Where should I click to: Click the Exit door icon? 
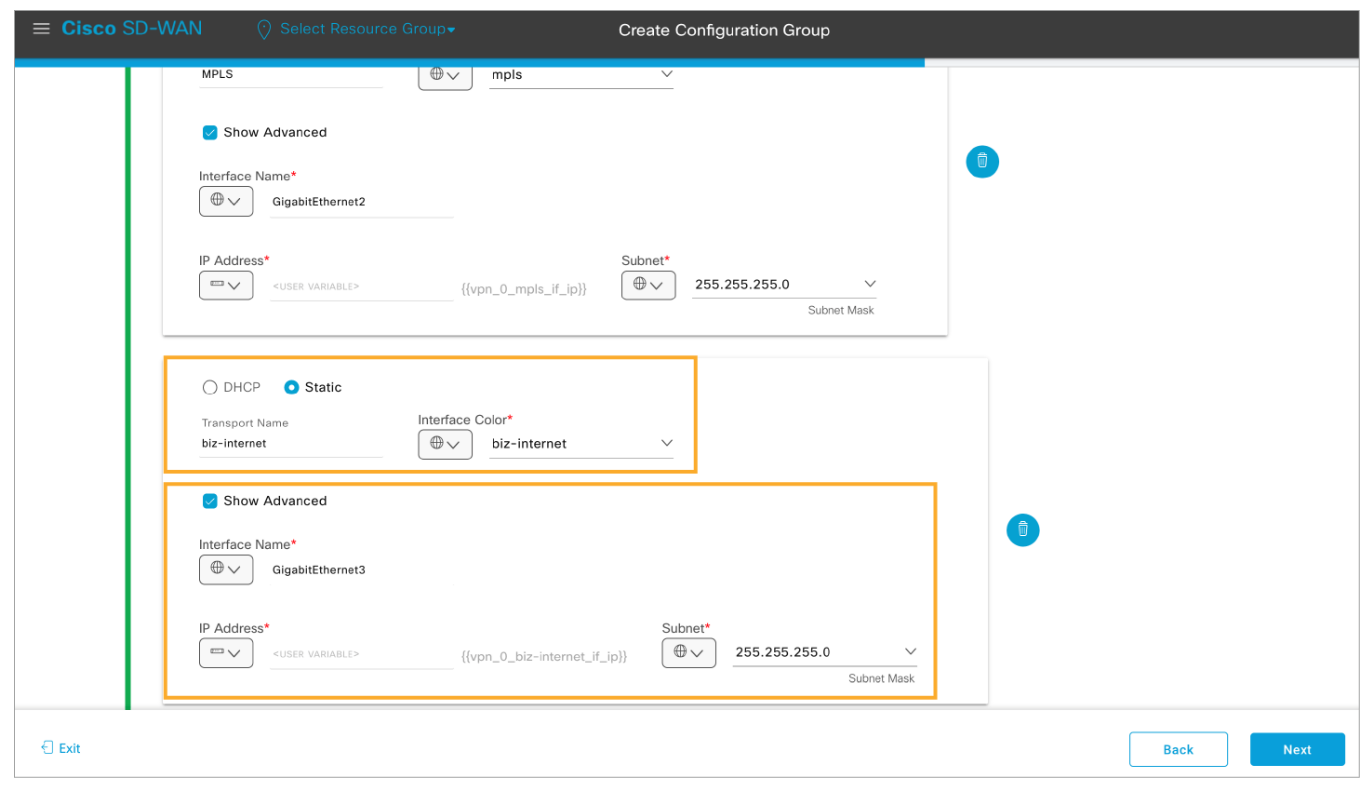[47, 748]
